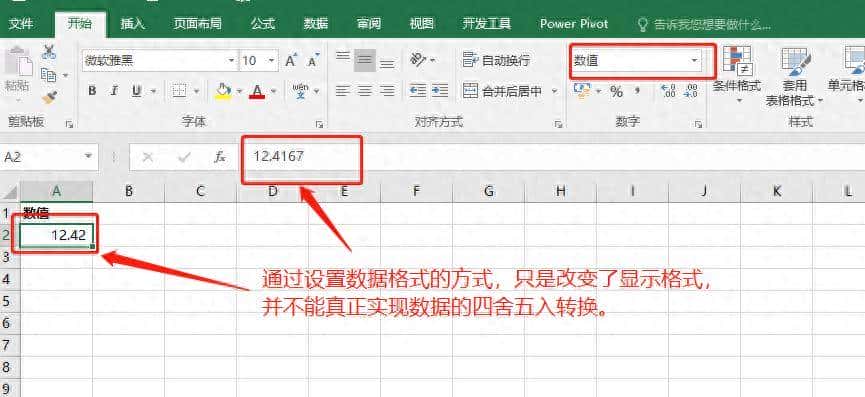Click the Tell Me search box
865x397 pixels.
point(704,24)
